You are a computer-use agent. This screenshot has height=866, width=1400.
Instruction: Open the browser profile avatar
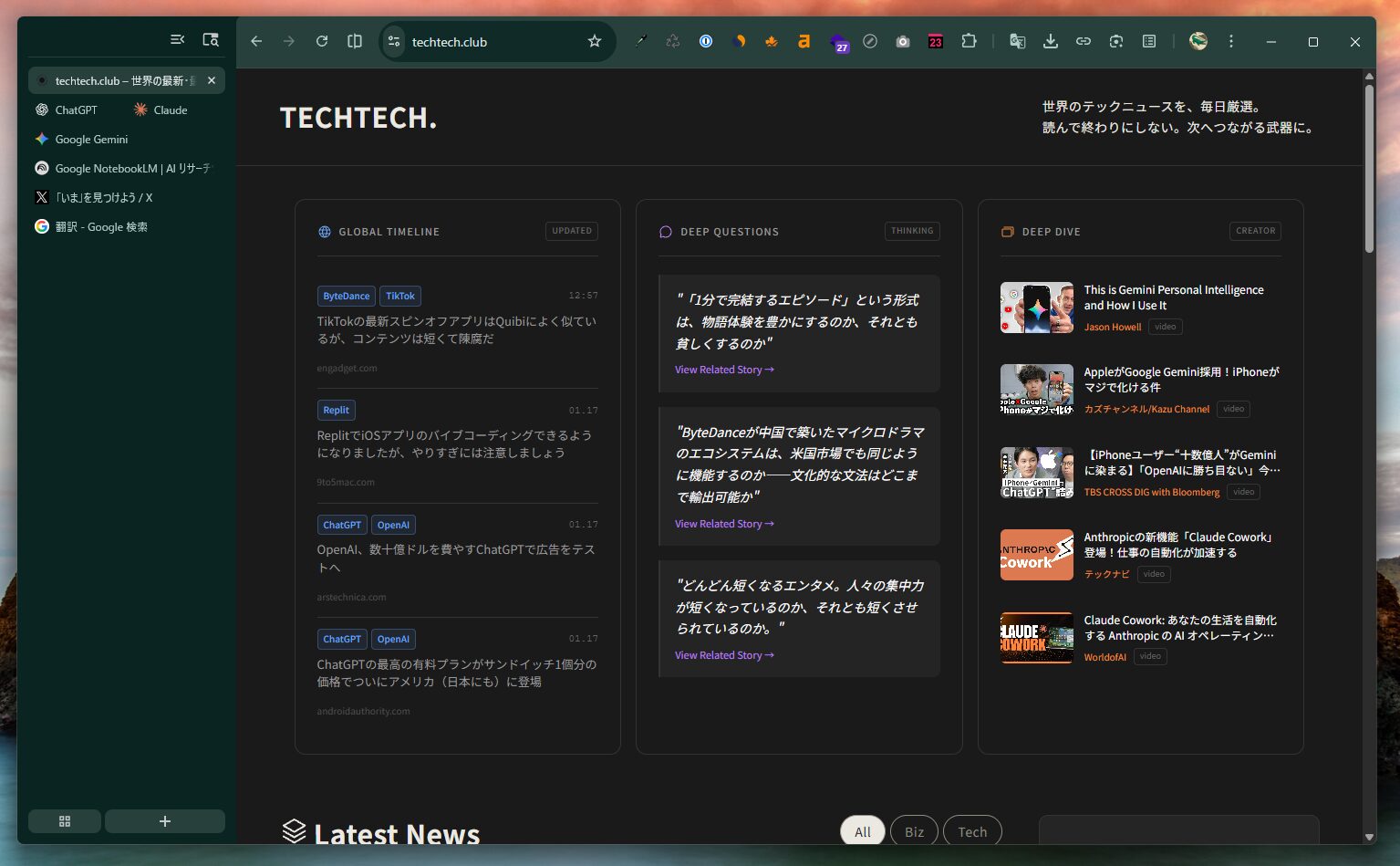click(x=1198, y=41)
